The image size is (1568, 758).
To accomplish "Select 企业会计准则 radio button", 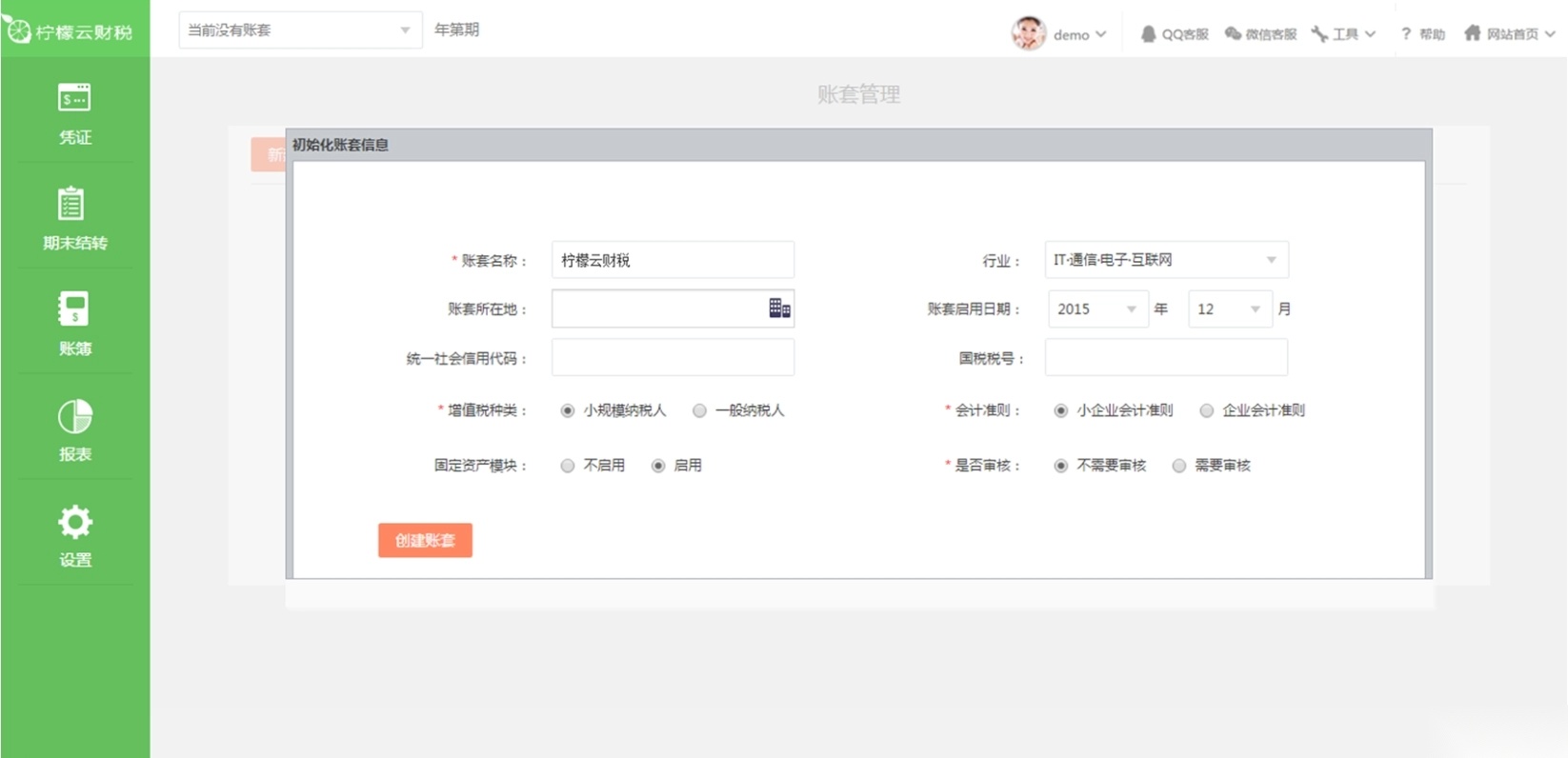I will 1206,410.
